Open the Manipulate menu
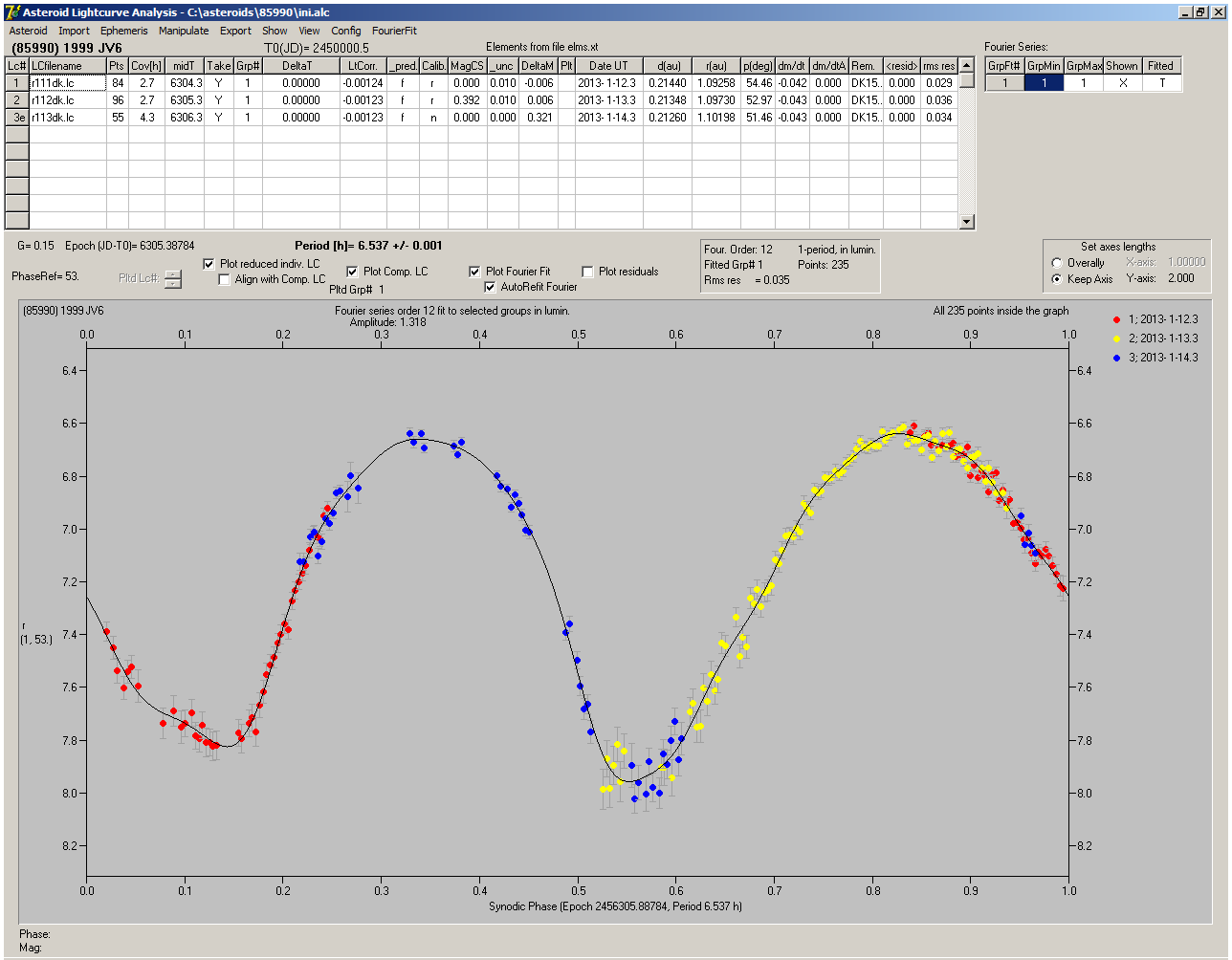This screenshot has height=960, width=1232. [184, 31]
